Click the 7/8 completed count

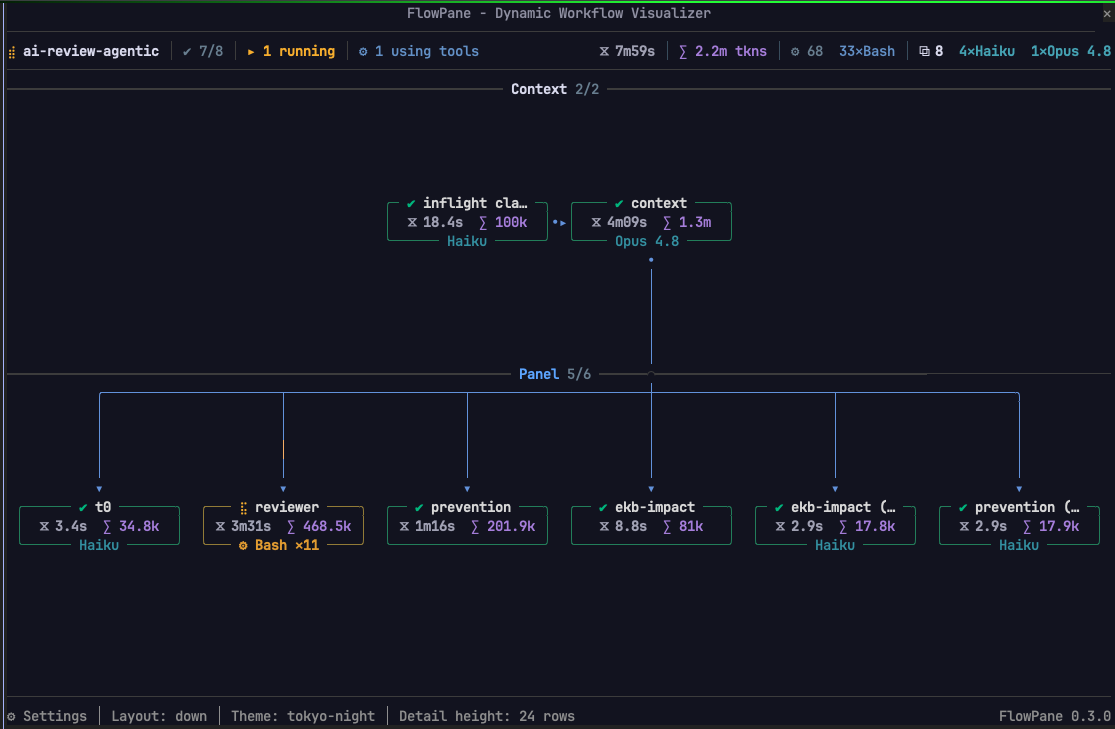point(211,51)
